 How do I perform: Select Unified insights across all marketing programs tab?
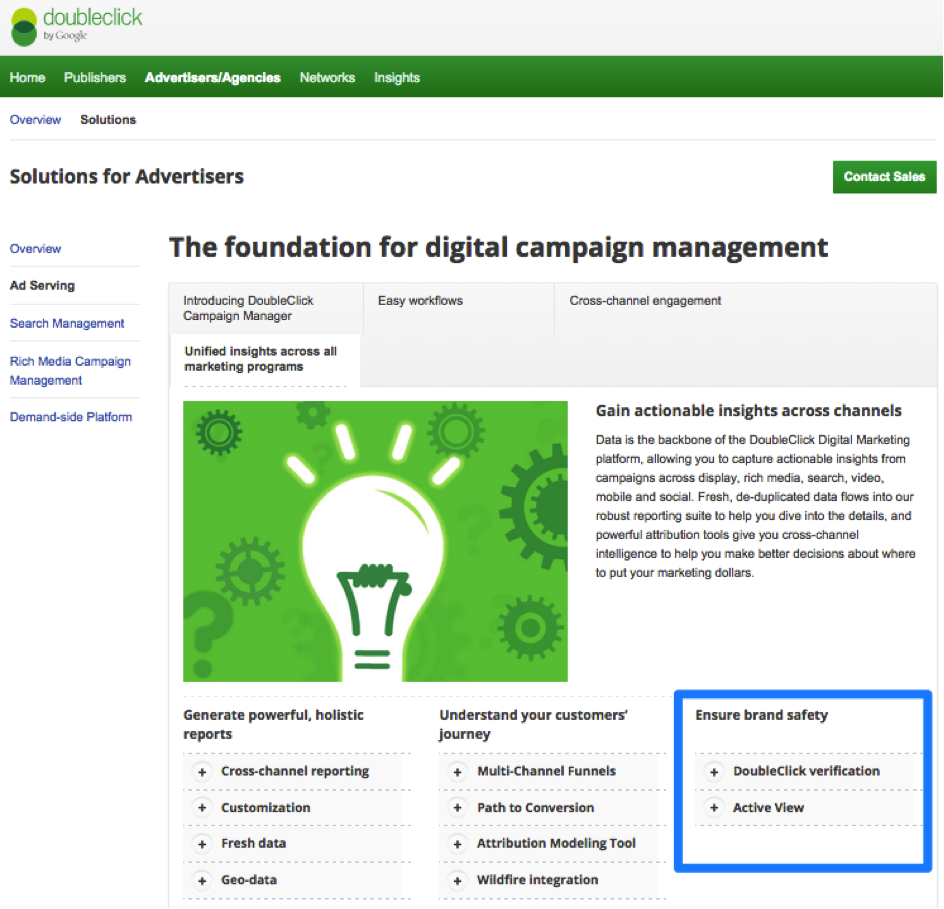tap(265, 359)
